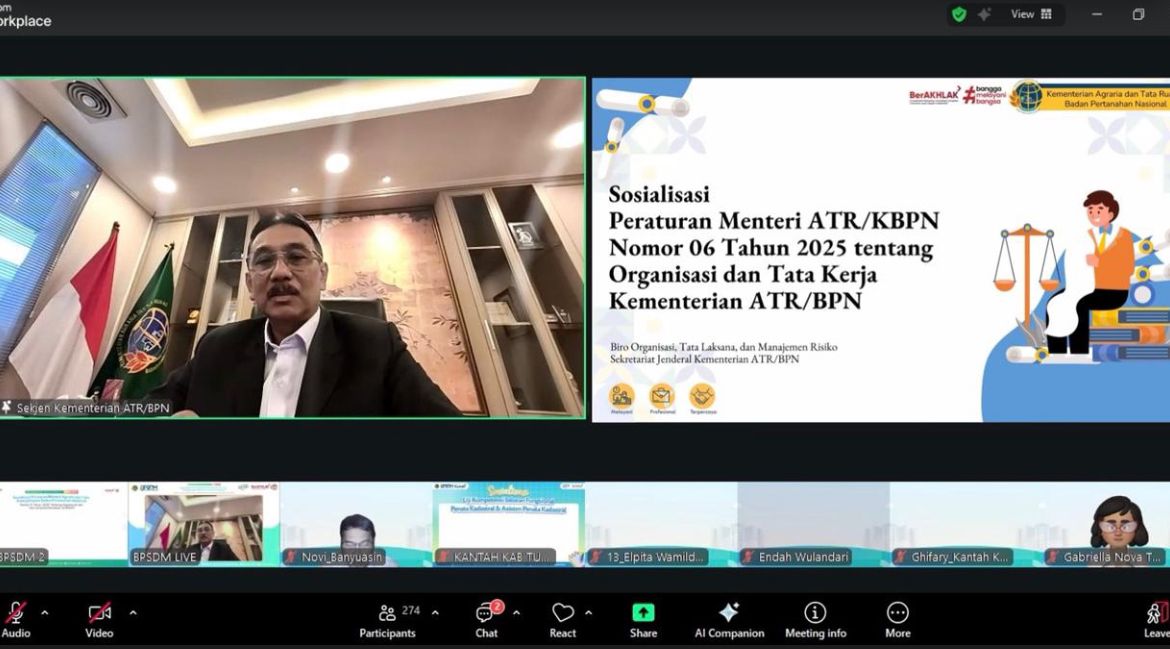Leave the meeting
Screen dimensions: 1170x649
pyautogui.click(x=1157, y=620)
